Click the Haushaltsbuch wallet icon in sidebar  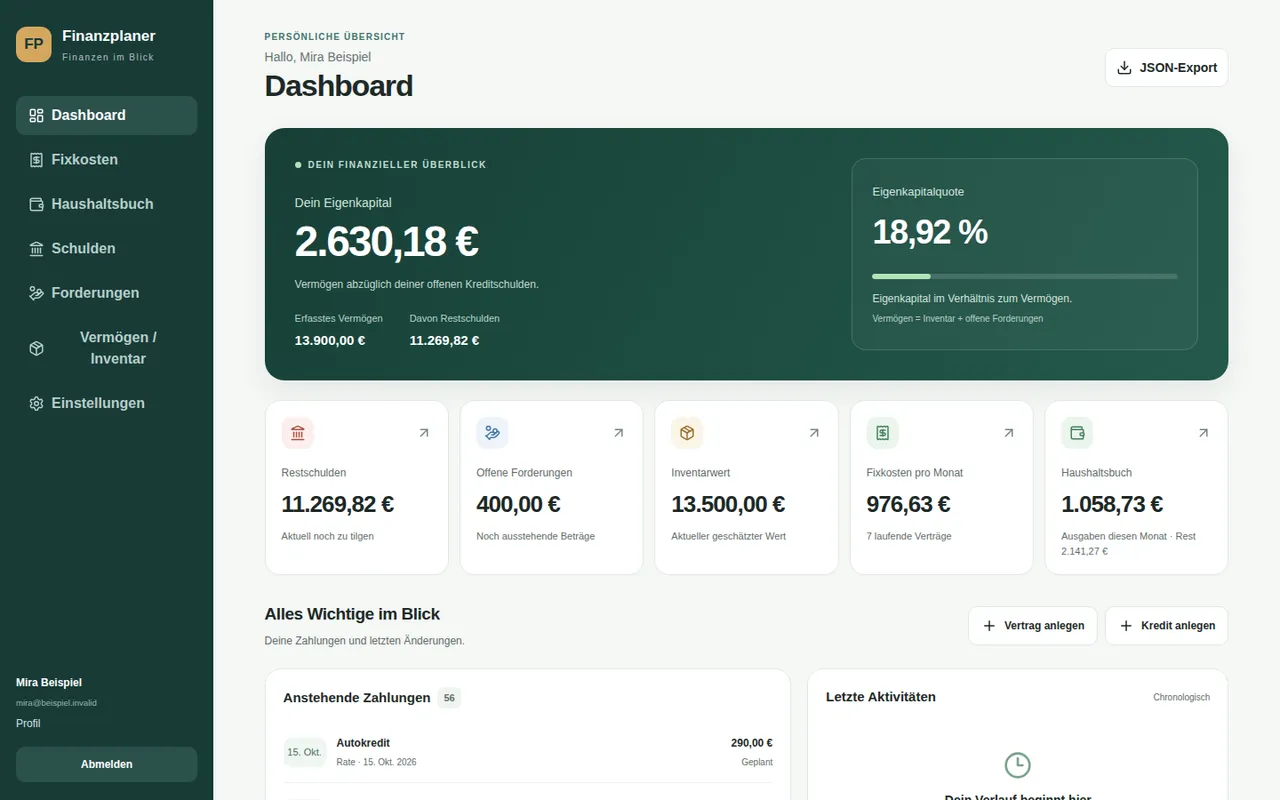(x=36, y=204)
